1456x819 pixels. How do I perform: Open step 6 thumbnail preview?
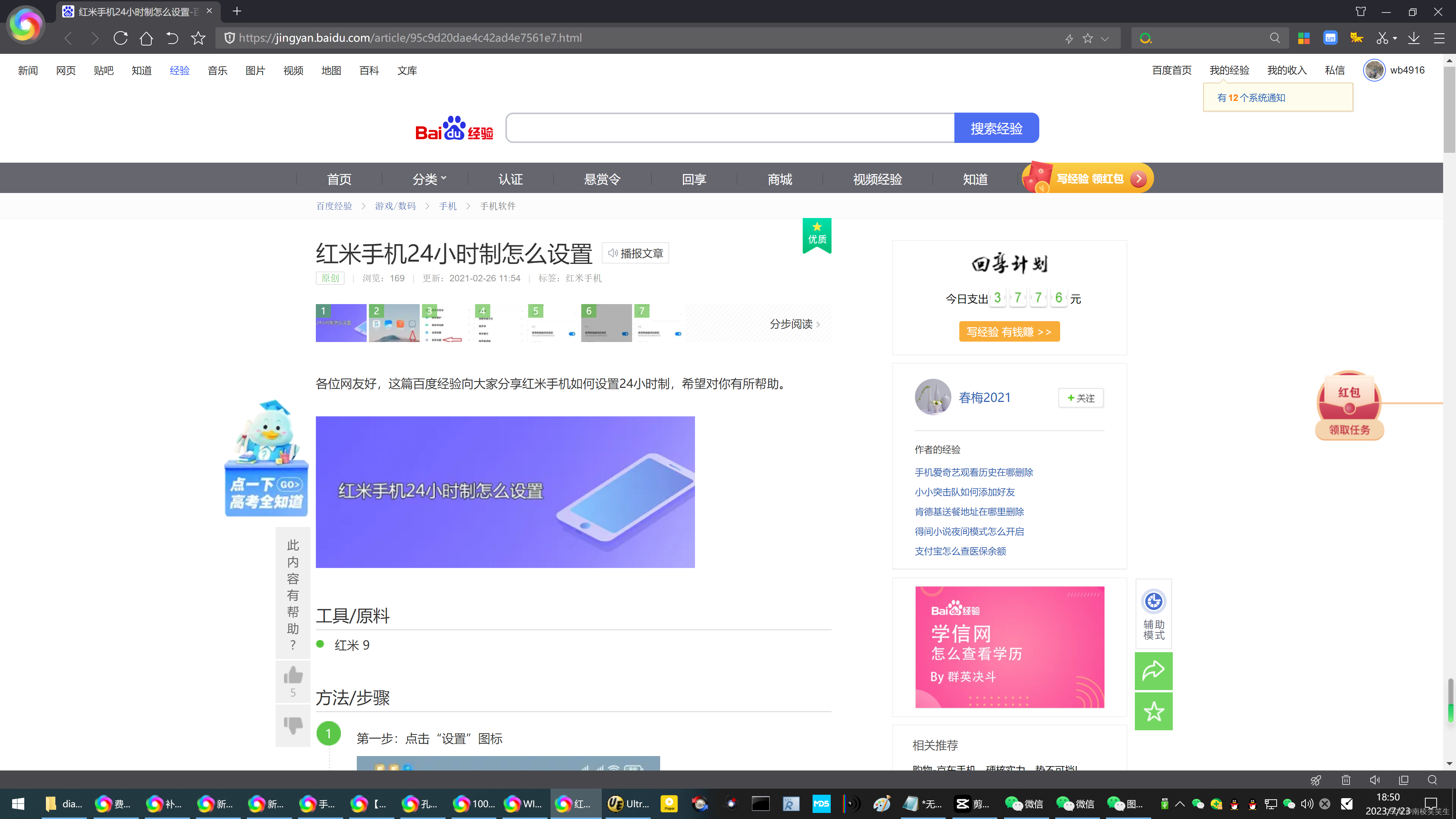click(x=606, y=323)
